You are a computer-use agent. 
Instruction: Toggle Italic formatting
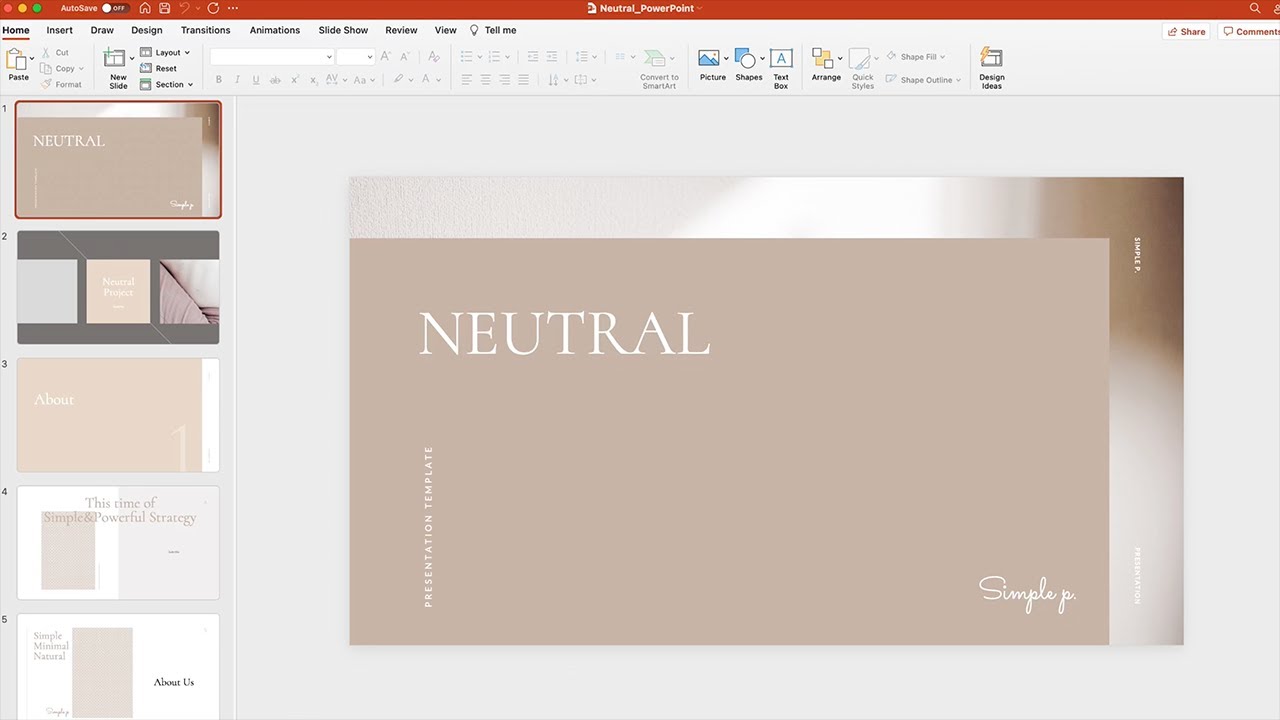[237, 80]
